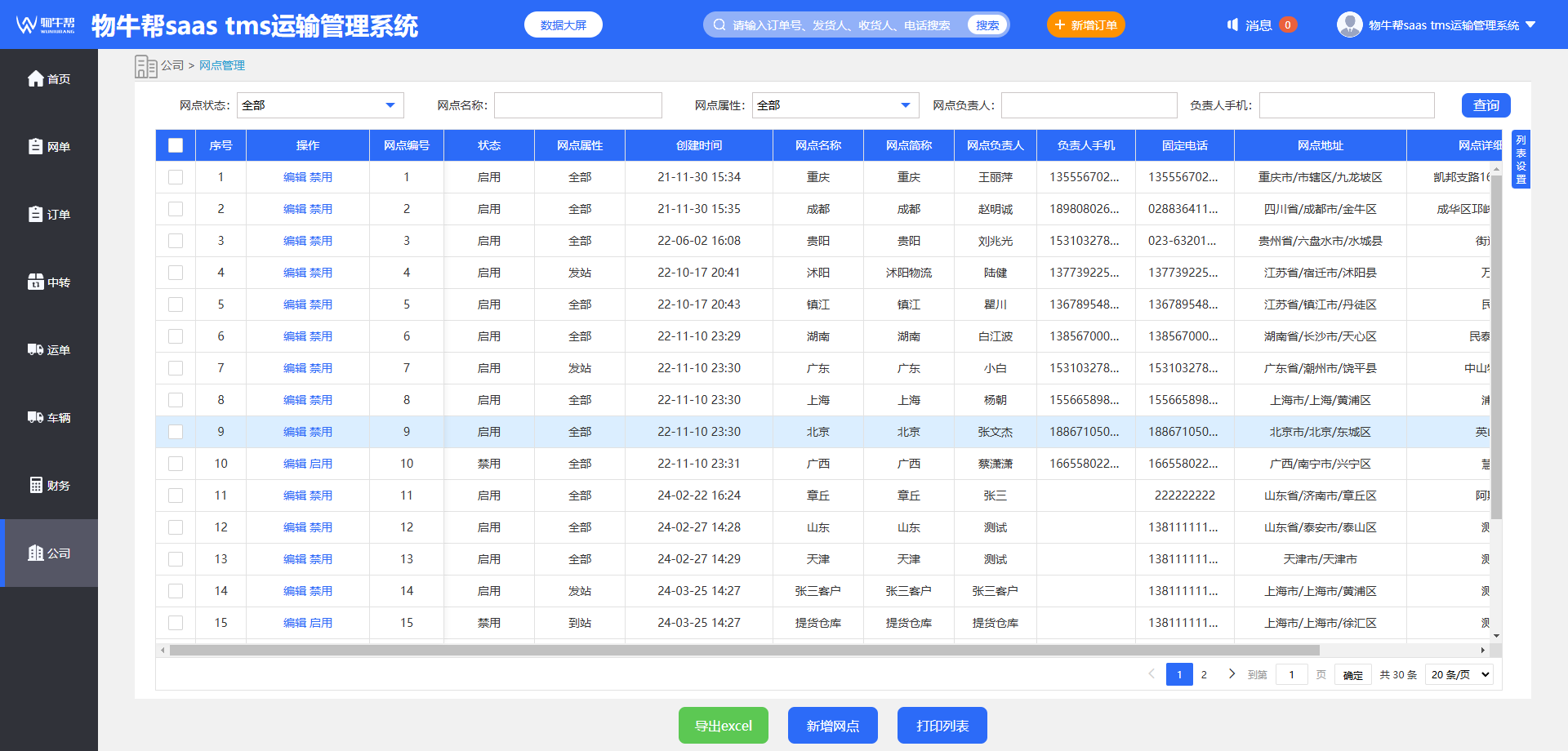This screenshot has height=751, width=1568.
Task: Click the horizontal scrollbar under the table
Action: point(743,651)
